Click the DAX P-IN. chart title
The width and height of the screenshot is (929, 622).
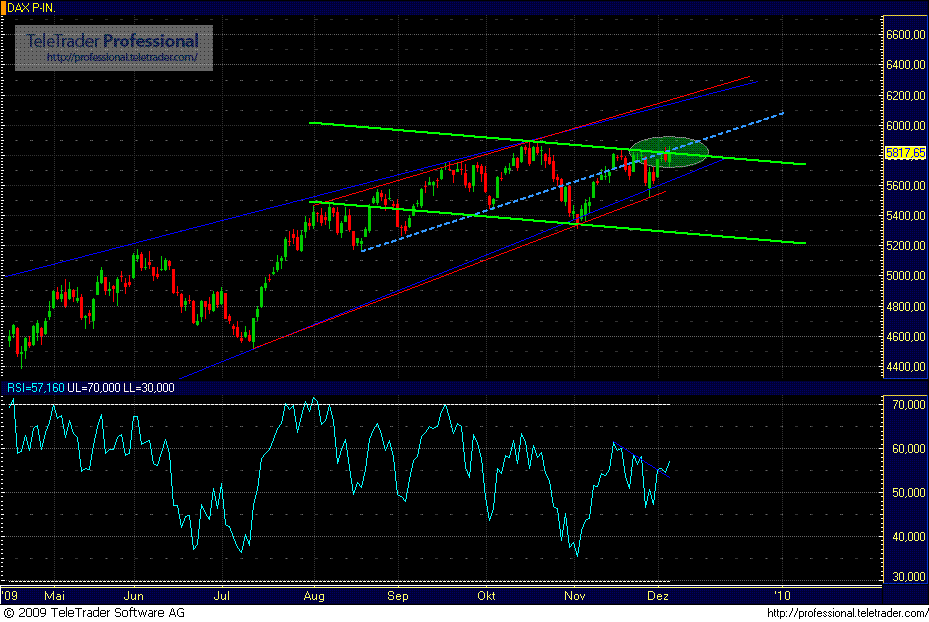[x=30, y=6]
